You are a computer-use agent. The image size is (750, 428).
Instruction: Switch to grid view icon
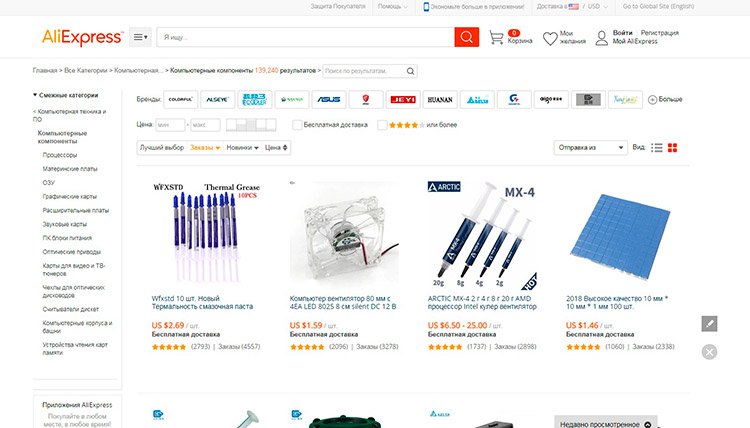673,148
